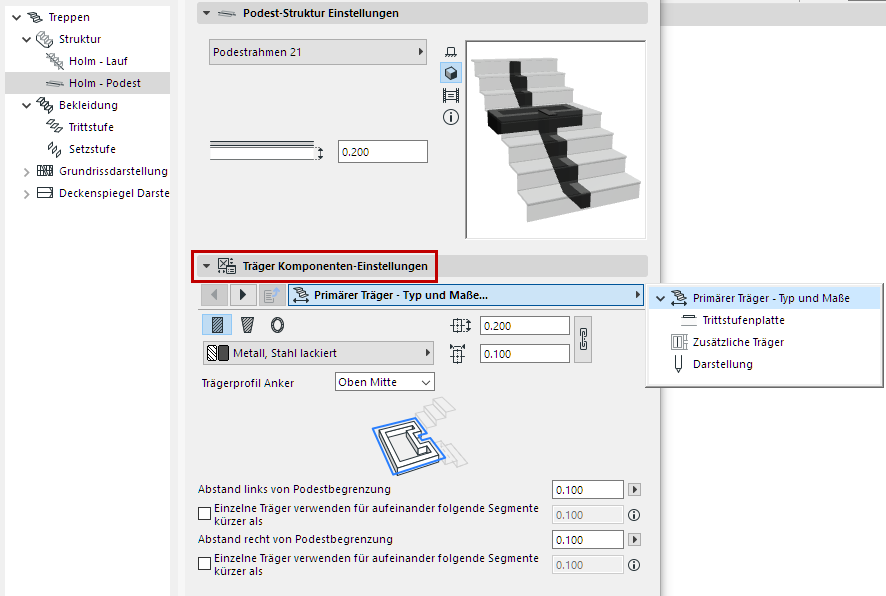
Task: Go to the next settings page arrow
Action: coord(243,295)
